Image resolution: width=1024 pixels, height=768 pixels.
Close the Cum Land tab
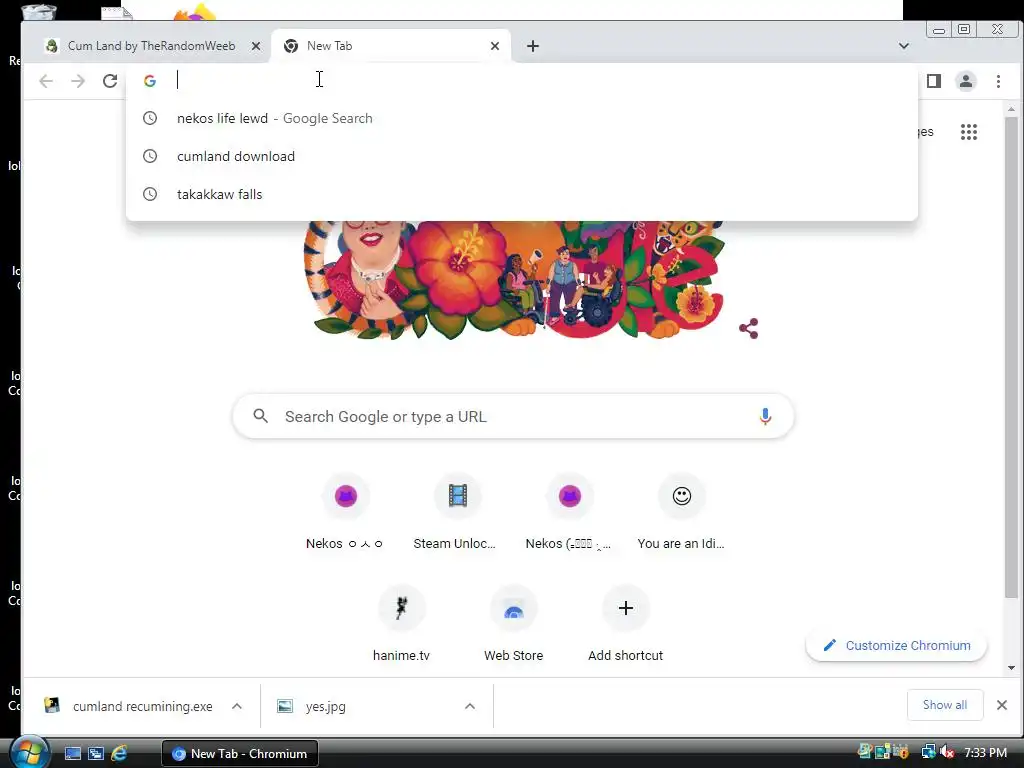[256, 46]
